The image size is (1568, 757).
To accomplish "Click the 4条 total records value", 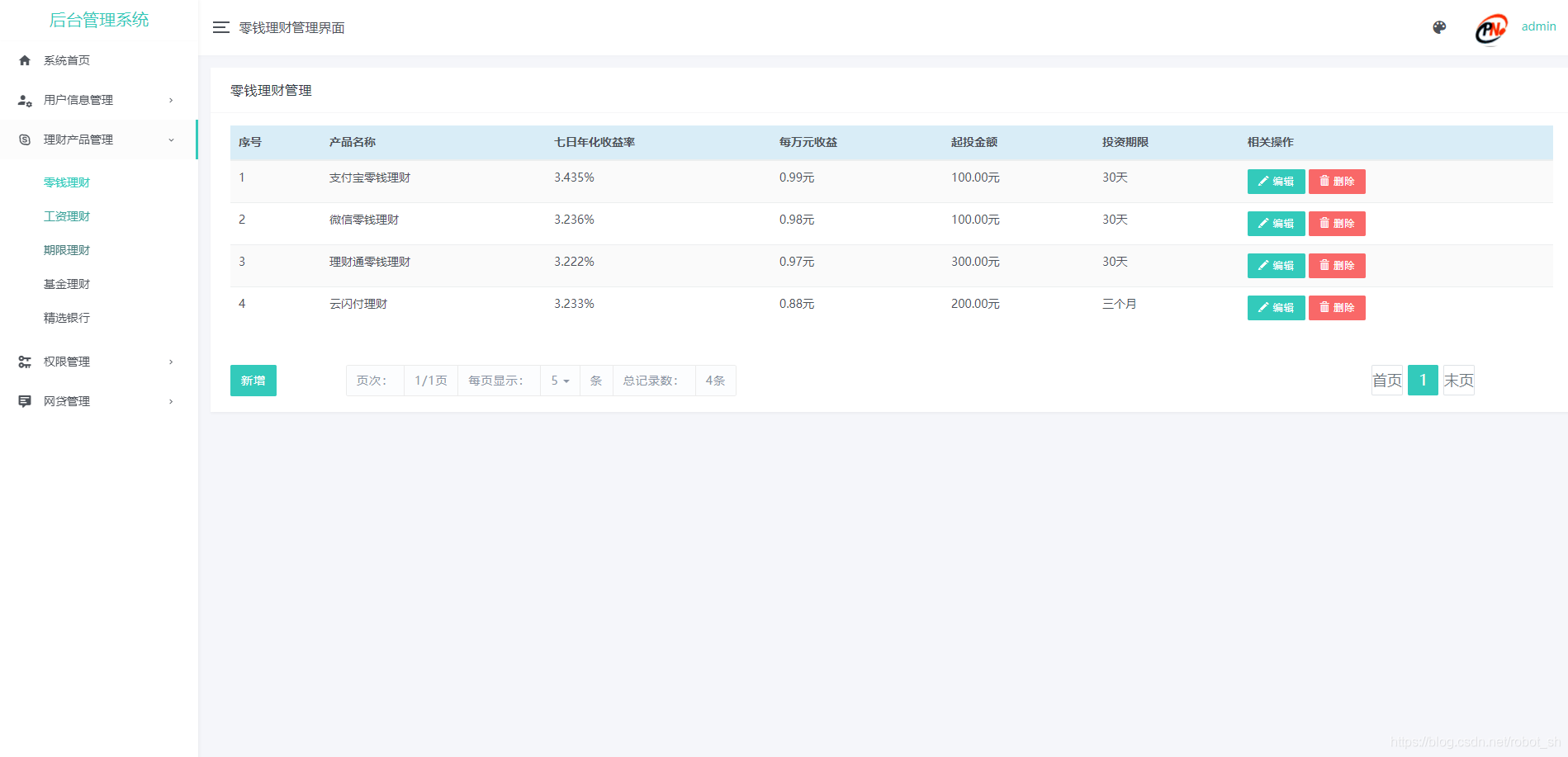I will pyautogui.click(x=716, y=381).
